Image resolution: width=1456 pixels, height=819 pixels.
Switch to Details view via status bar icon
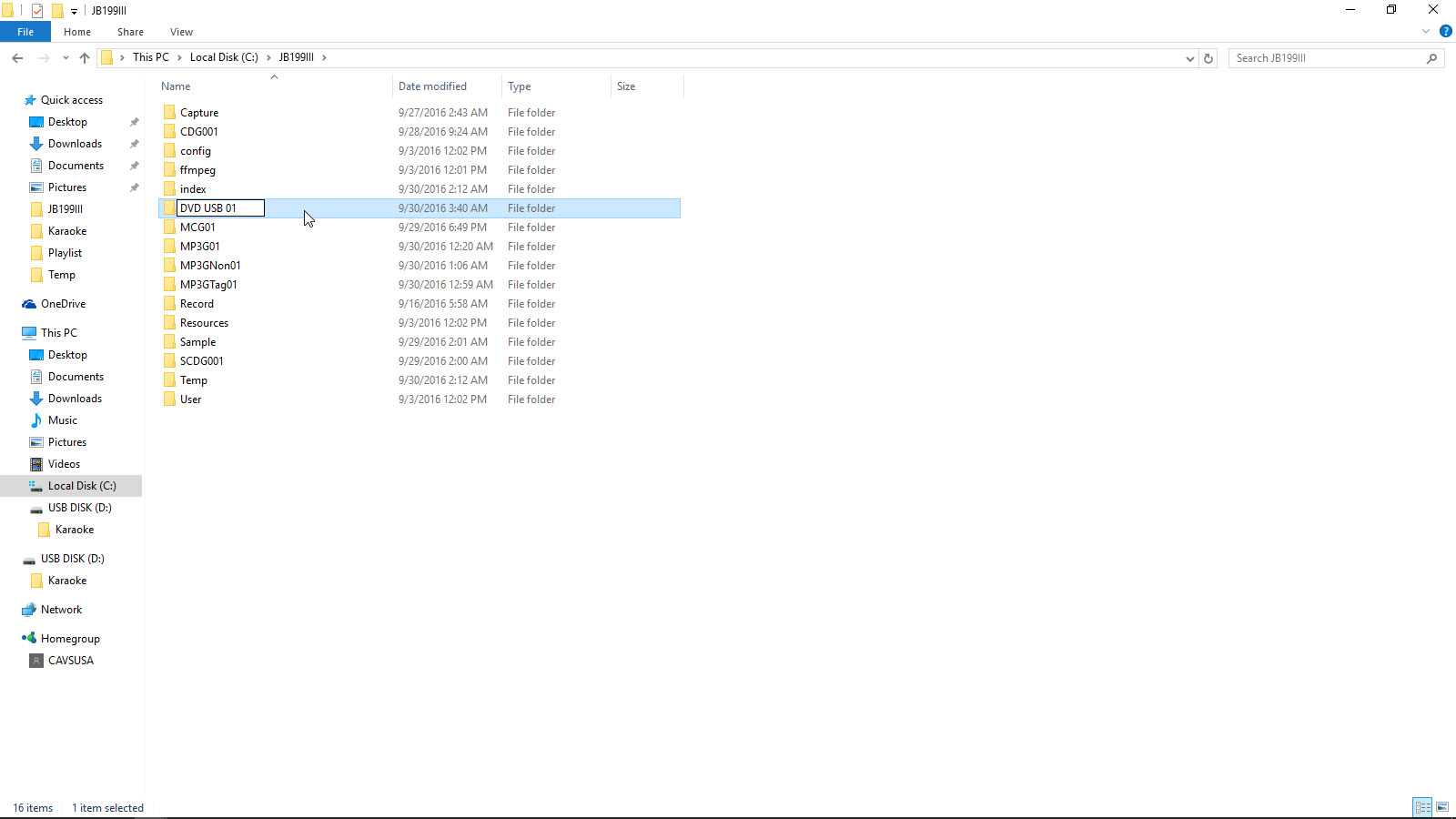click(x=1422, y=807)
